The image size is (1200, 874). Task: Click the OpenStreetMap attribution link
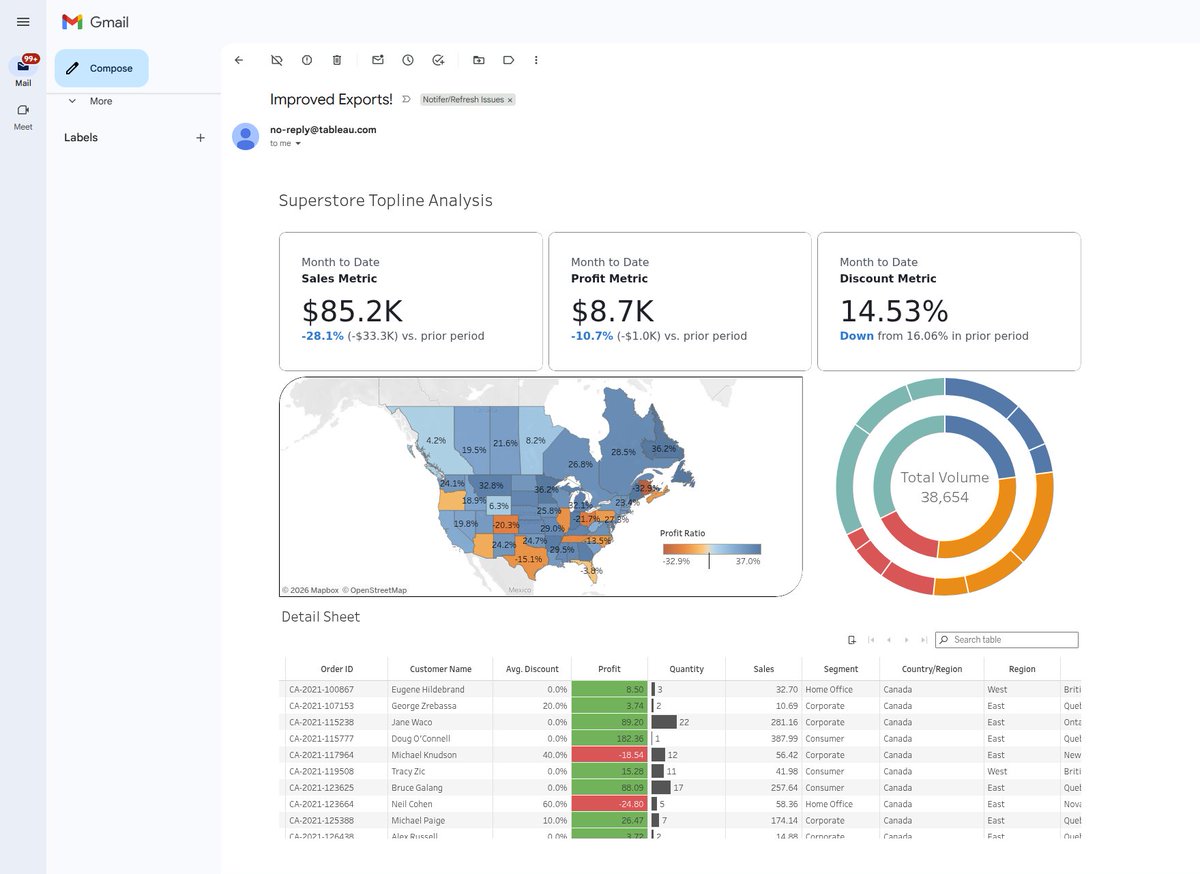(375, 590)
